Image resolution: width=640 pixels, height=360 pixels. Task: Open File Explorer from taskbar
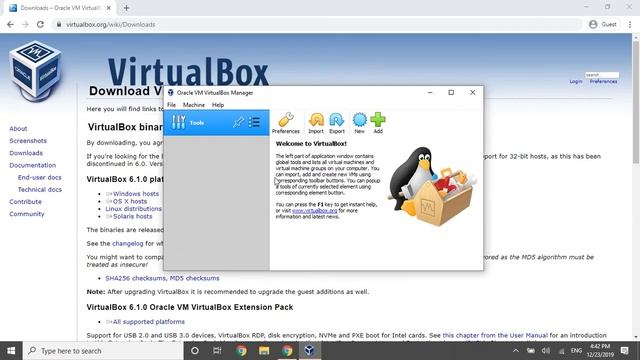click(x=264, y=351)
